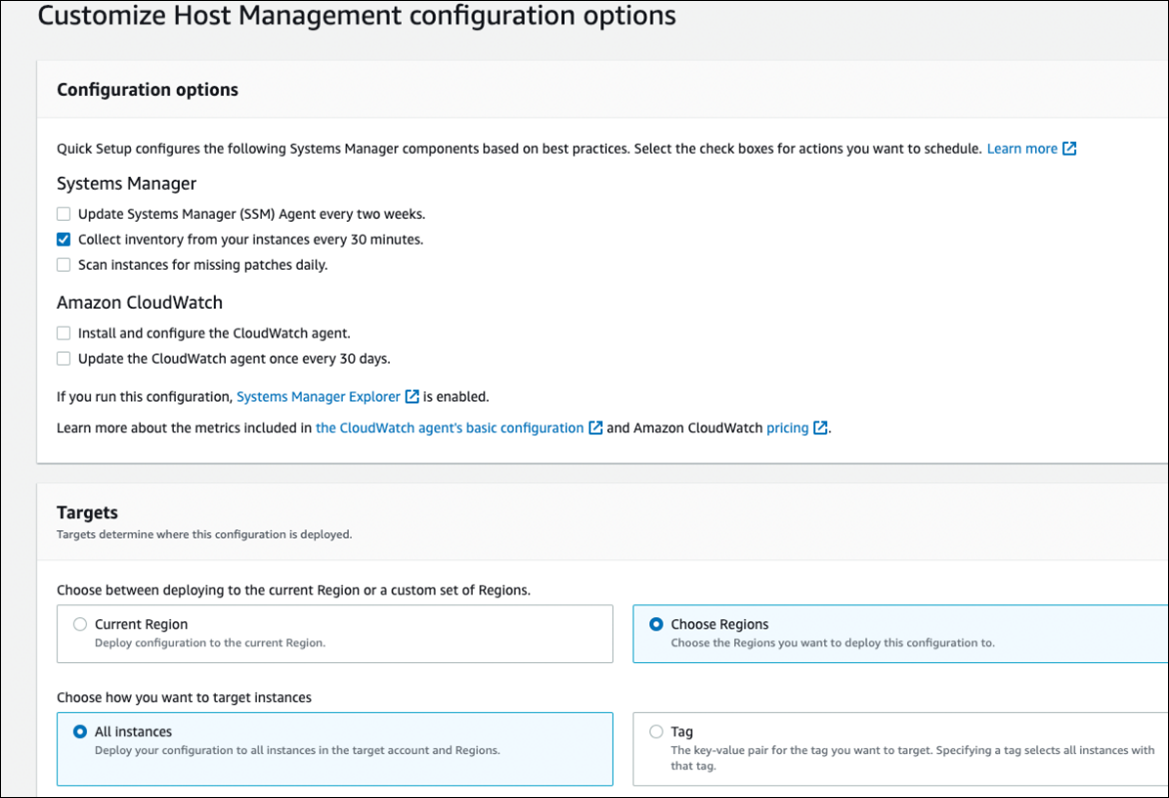The height and width of the screenshot is (798, 1169).
Task: Open the Learn more link
Action: coord(1021,149)
